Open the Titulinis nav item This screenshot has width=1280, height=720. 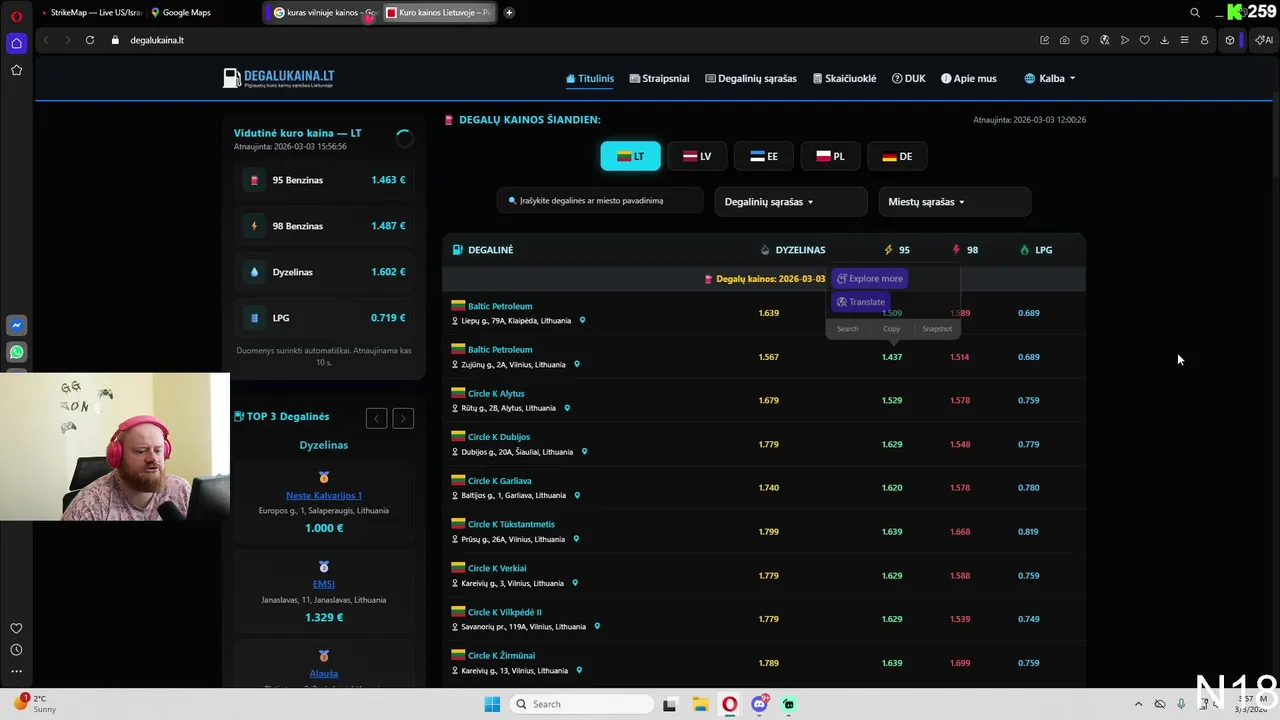(590, 78)
